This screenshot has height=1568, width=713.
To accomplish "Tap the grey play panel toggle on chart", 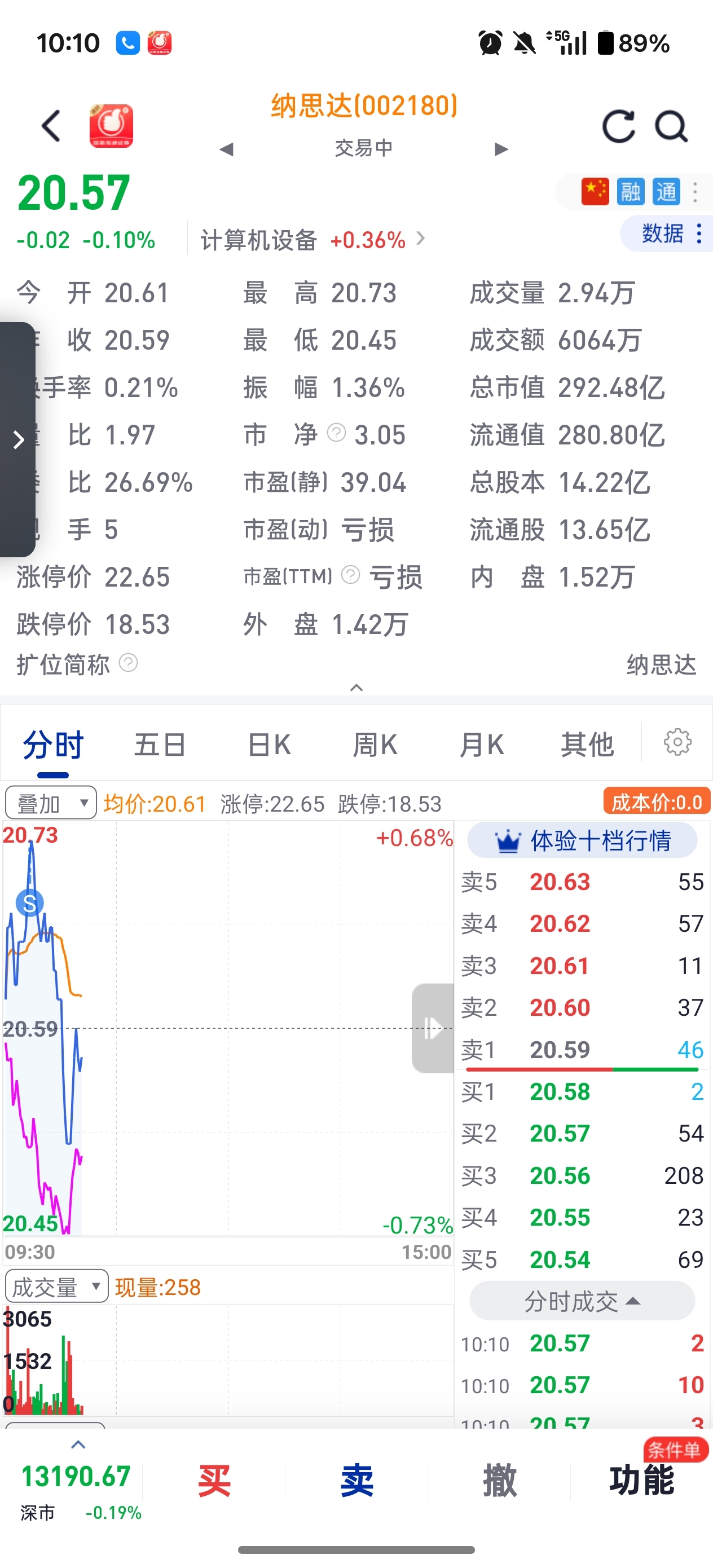I will [x=433, y=1028].
